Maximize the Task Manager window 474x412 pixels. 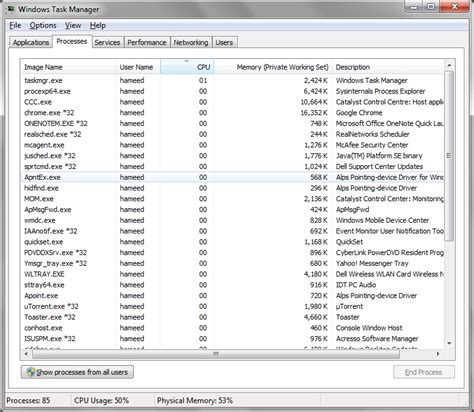click(430, 6)
